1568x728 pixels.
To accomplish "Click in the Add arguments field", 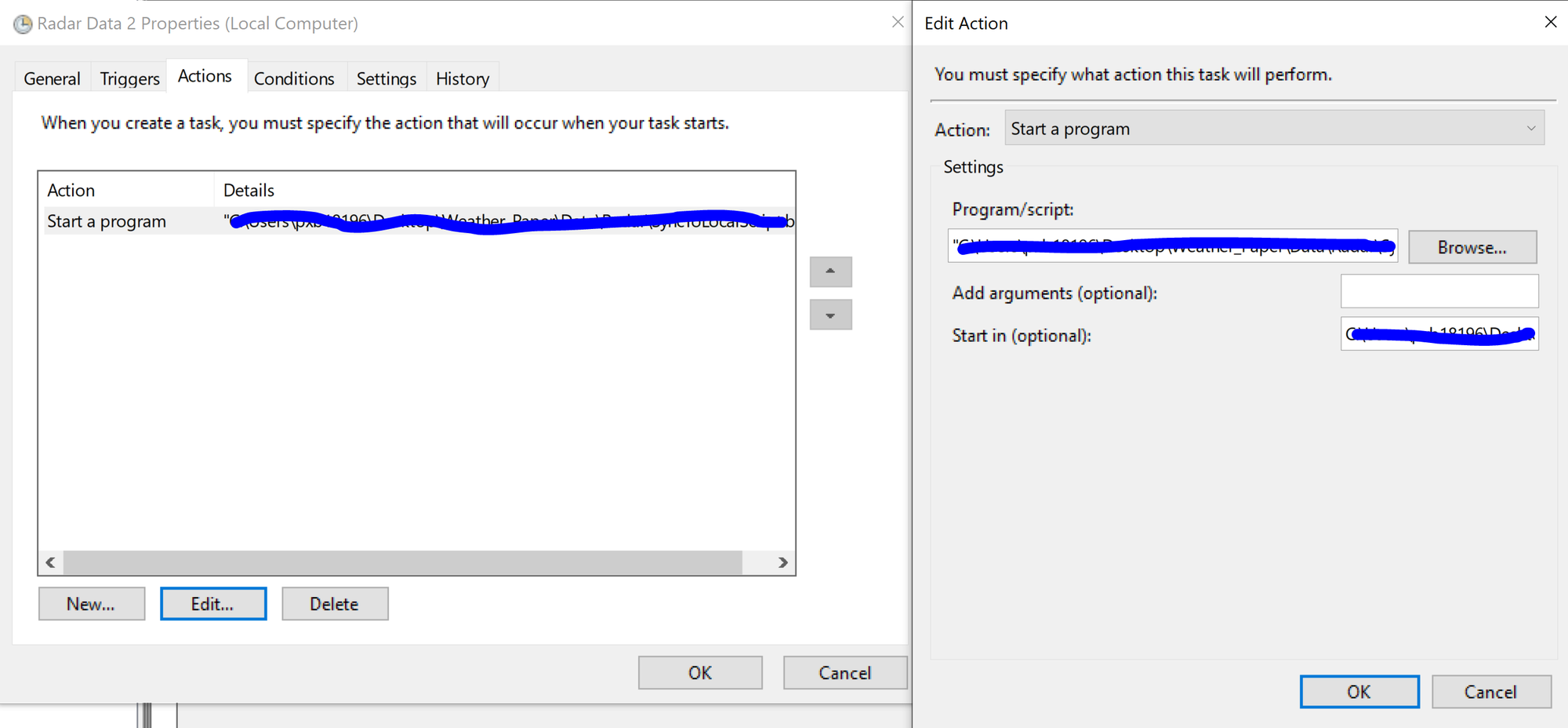I will tap(1439, 290).
